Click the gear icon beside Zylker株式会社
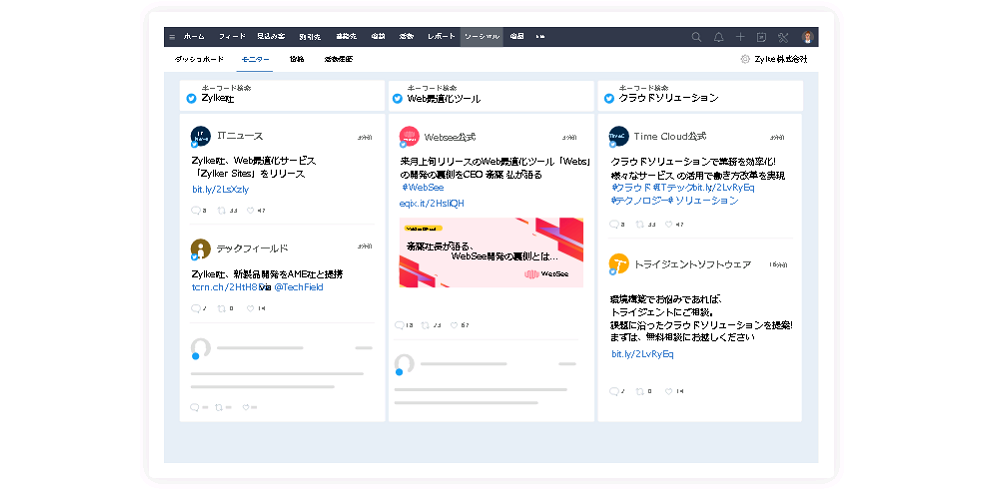This screenshot has height=490, width=1000. click(745, 59)
